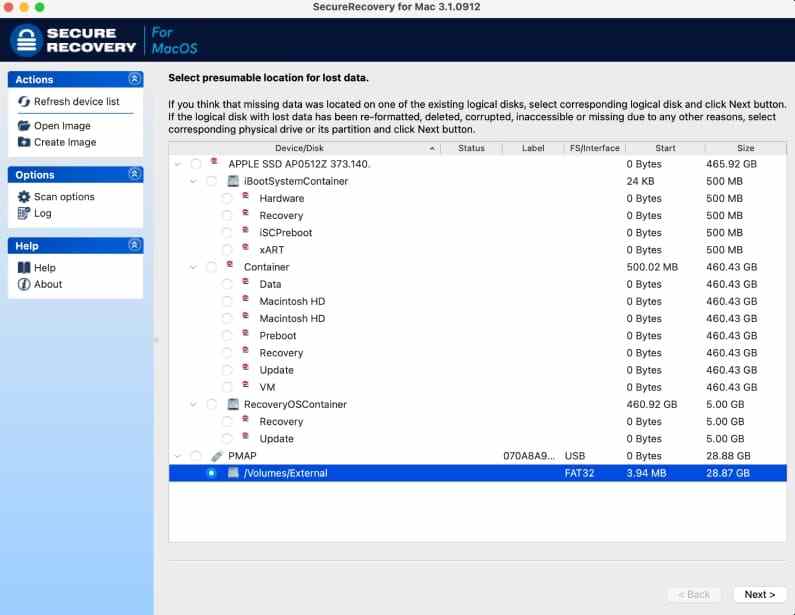Sort by the FS/Interface column header
Image resolution: width=795 pixels, height=615 pixels.
pyautogui.click(x=595, y=148)
